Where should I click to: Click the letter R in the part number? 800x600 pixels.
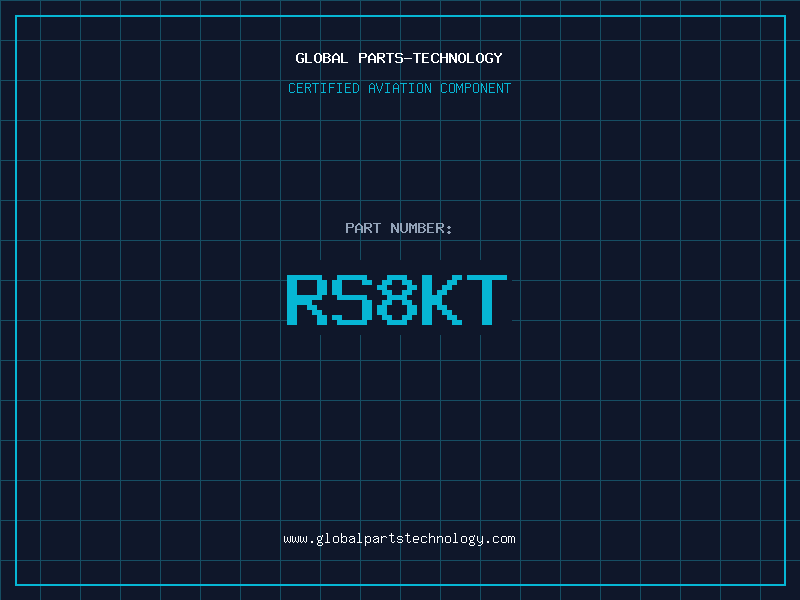(x=308, y=300)
